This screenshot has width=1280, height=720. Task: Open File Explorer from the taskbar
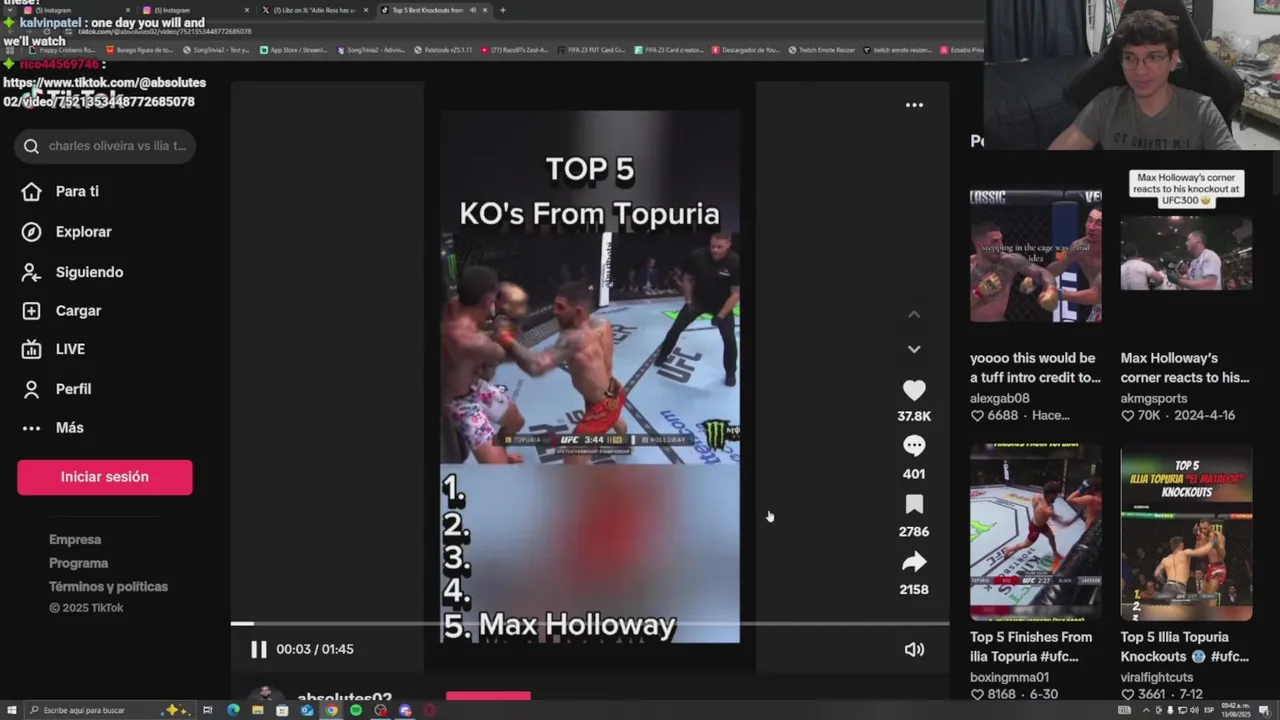[x=258, y=710]
